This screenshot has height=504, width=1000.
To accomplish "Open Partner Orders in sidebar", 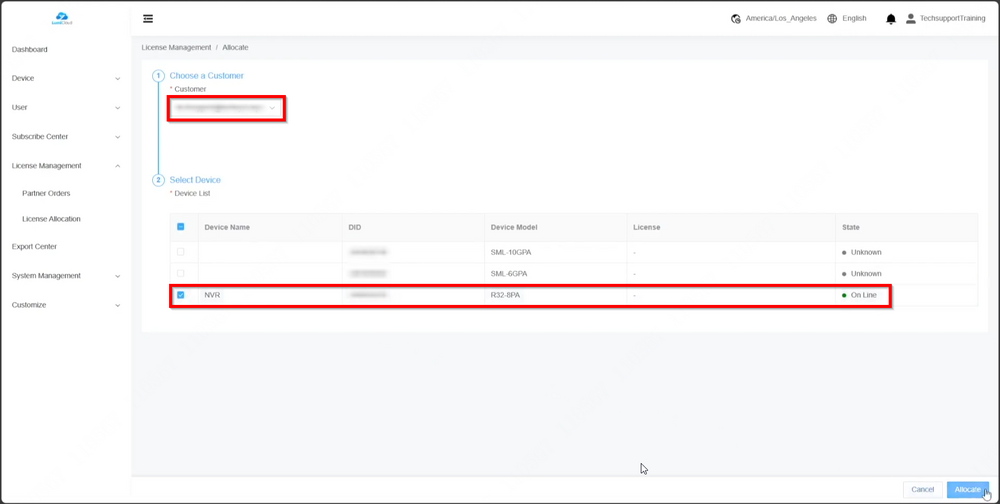I will [46, 193].
